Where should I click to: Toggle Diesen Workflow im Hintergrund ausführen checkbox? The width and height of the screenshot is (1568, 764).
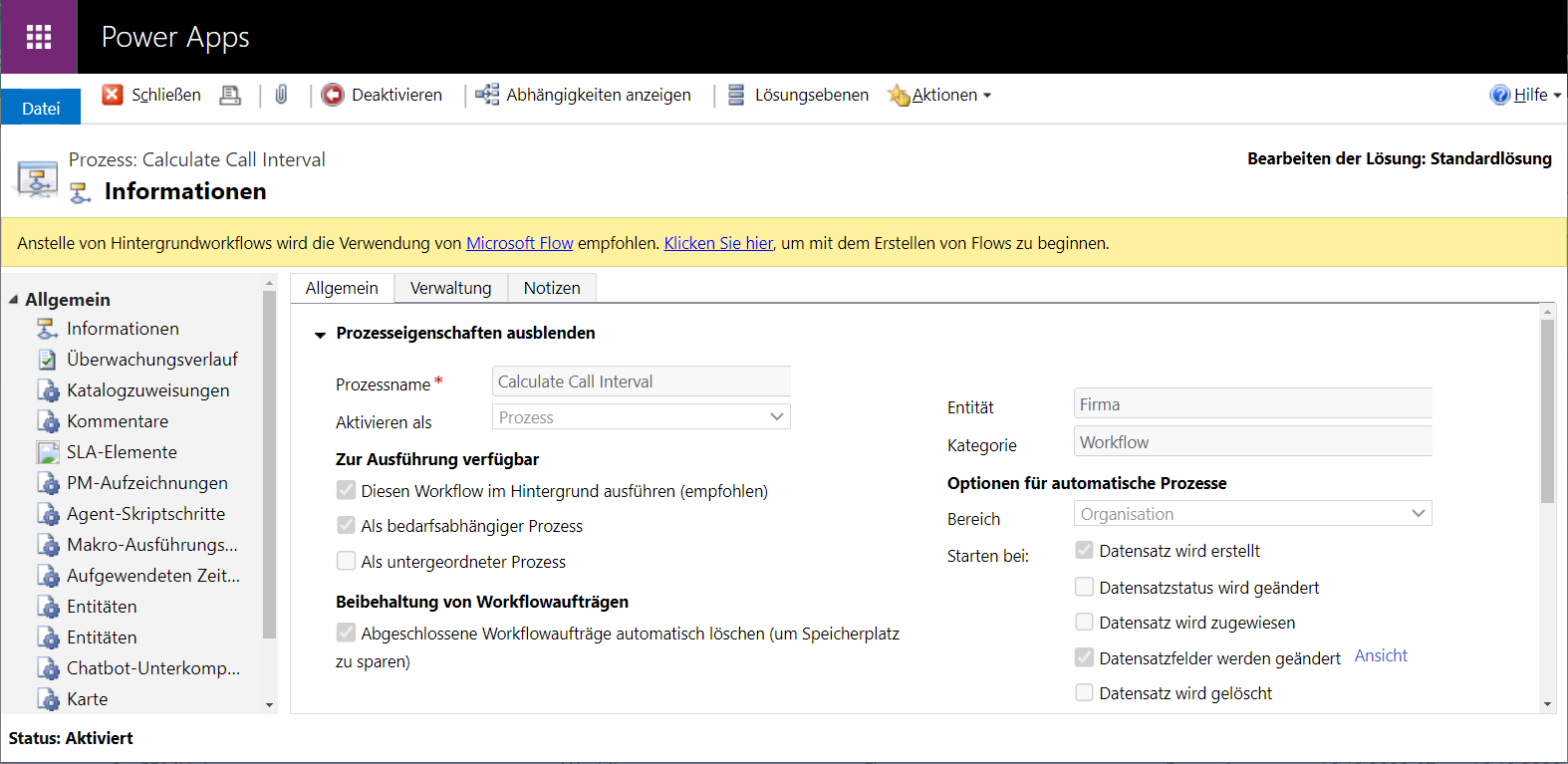click(346, 490)
